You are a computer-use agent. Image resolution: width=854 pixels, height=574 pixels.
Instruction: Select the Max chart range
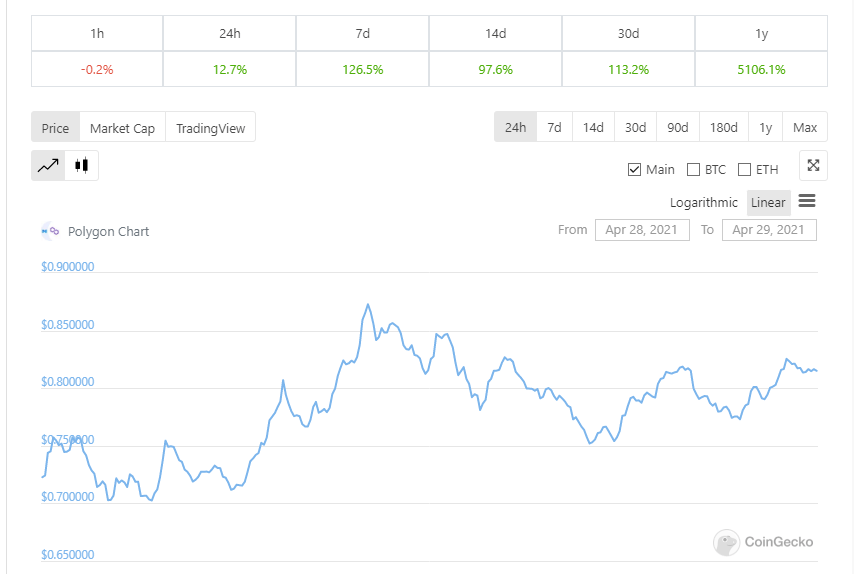pyautogui.click(x=805, y=127)
